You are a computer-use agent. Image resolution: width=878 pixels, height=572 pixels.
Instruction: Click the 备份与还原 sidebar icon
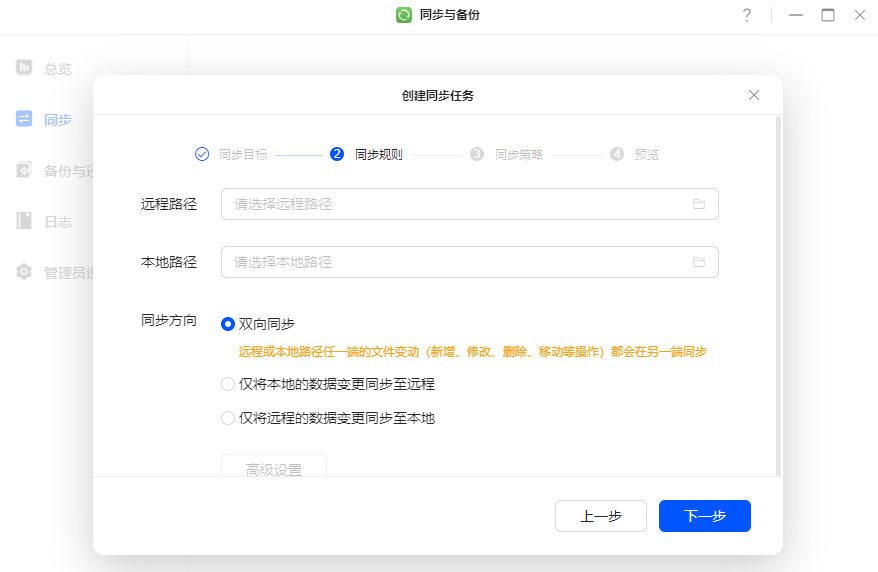tap(24, 170)
